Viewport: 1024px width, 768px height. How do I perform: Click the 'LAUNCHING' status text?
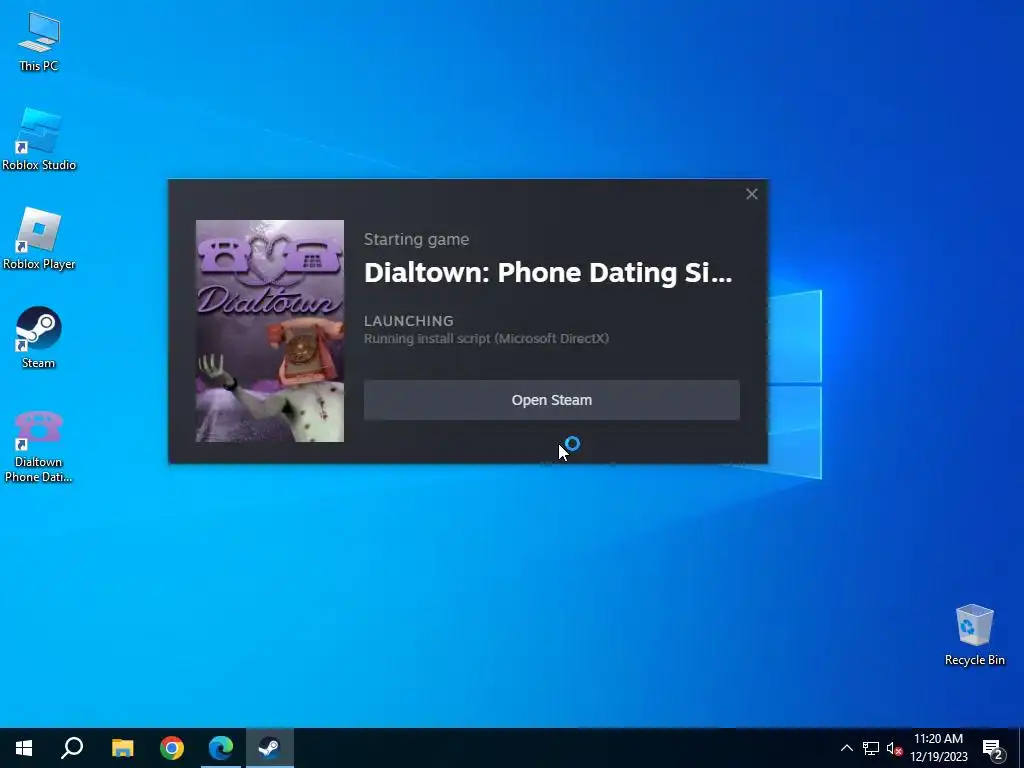tap(409, 321)
